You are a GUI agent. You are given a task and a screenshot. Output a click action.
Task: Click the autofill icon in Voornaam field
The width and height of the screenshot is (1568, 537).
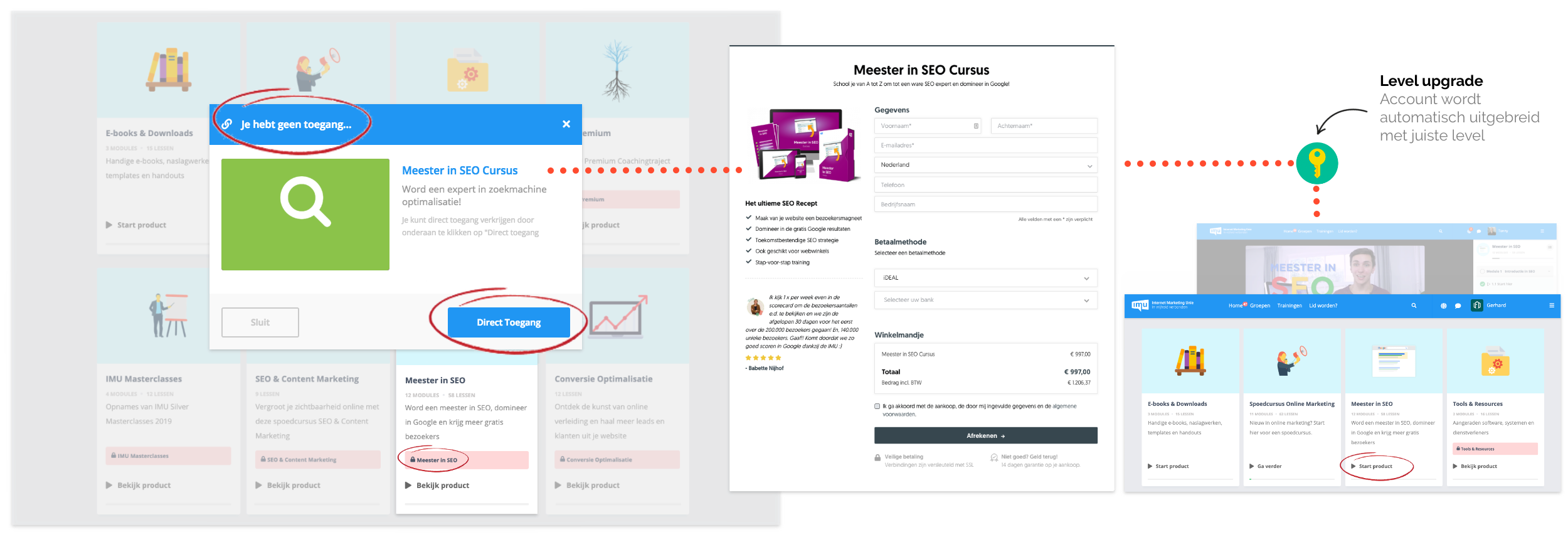pyautogui.click(x=976, y=126)
